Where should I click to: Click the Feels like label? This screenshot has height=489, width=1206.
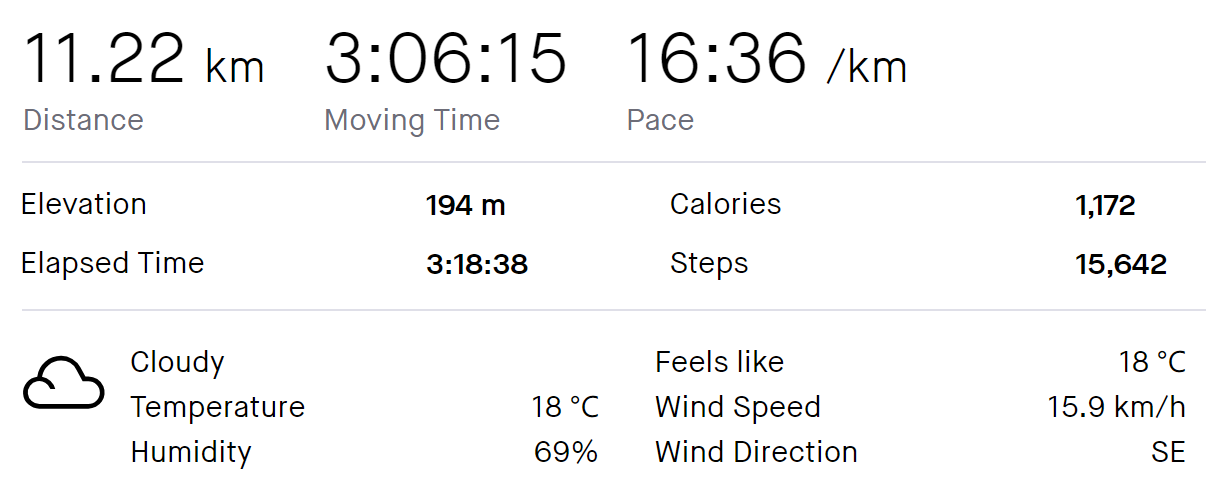click(x=719, y=362)
